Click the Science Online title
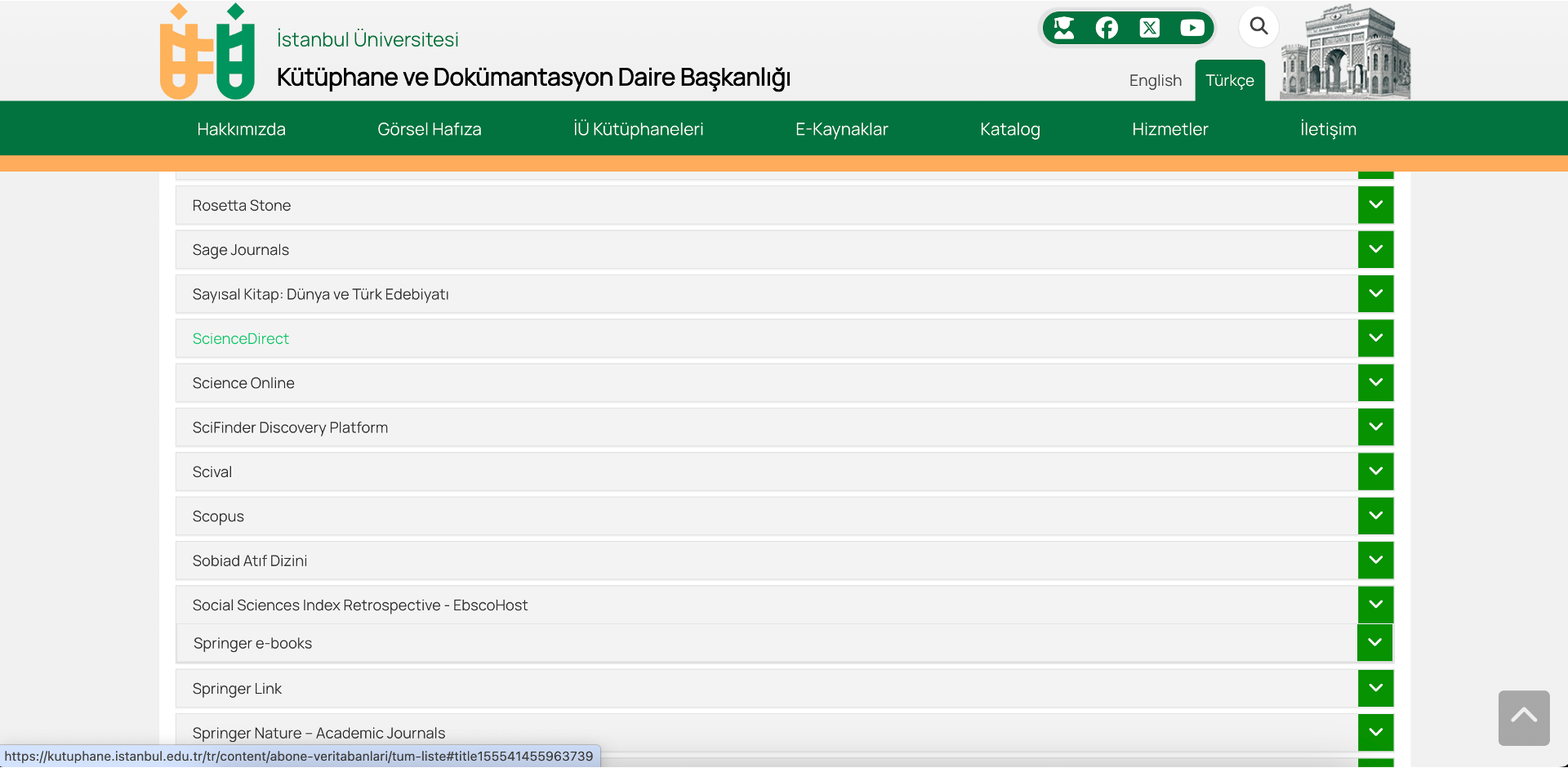Image resolution: width=1568 pixels, height=768 pixels. click(x=243, y=383)
